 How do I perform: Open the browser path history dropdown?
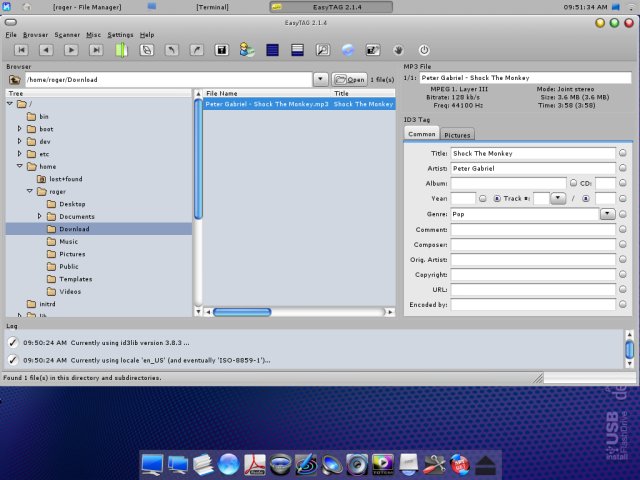pyautogui.click(x=320, y=79)
